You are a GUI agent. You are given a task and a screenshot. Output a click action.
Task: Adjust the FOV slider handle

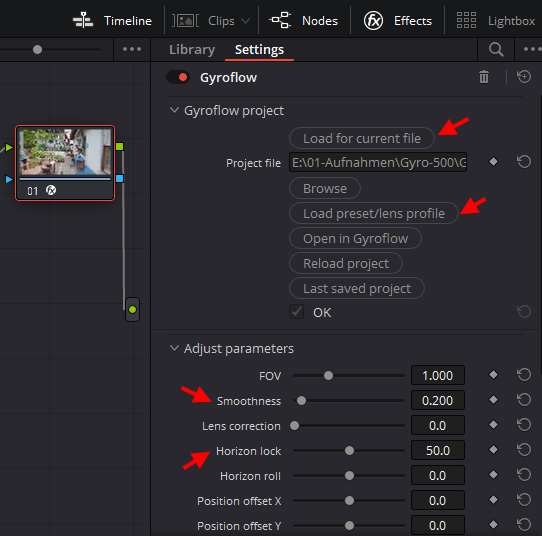click(328, 375)
